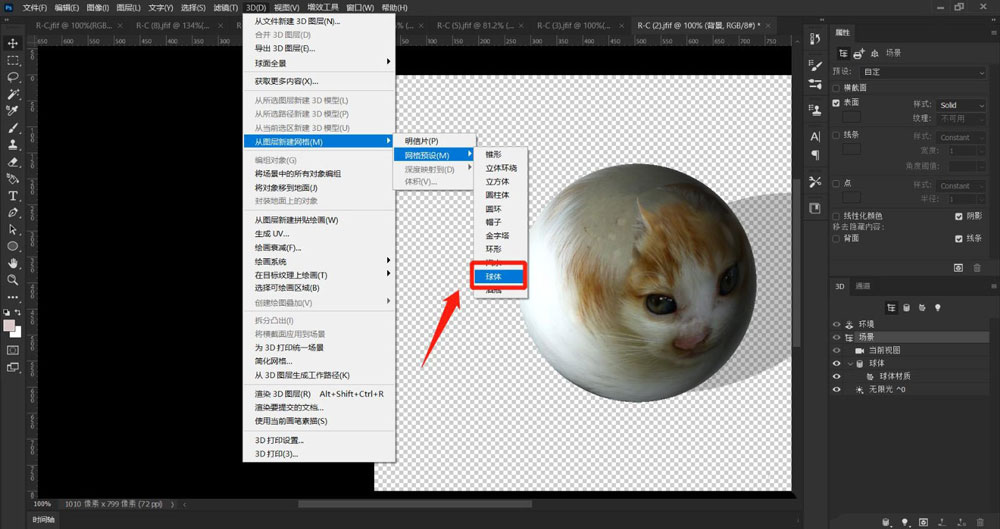The width and height of the screenshot is (1000, 529).
Task: Open the 球面全景 submenu
Action: [x=319, y=63]
